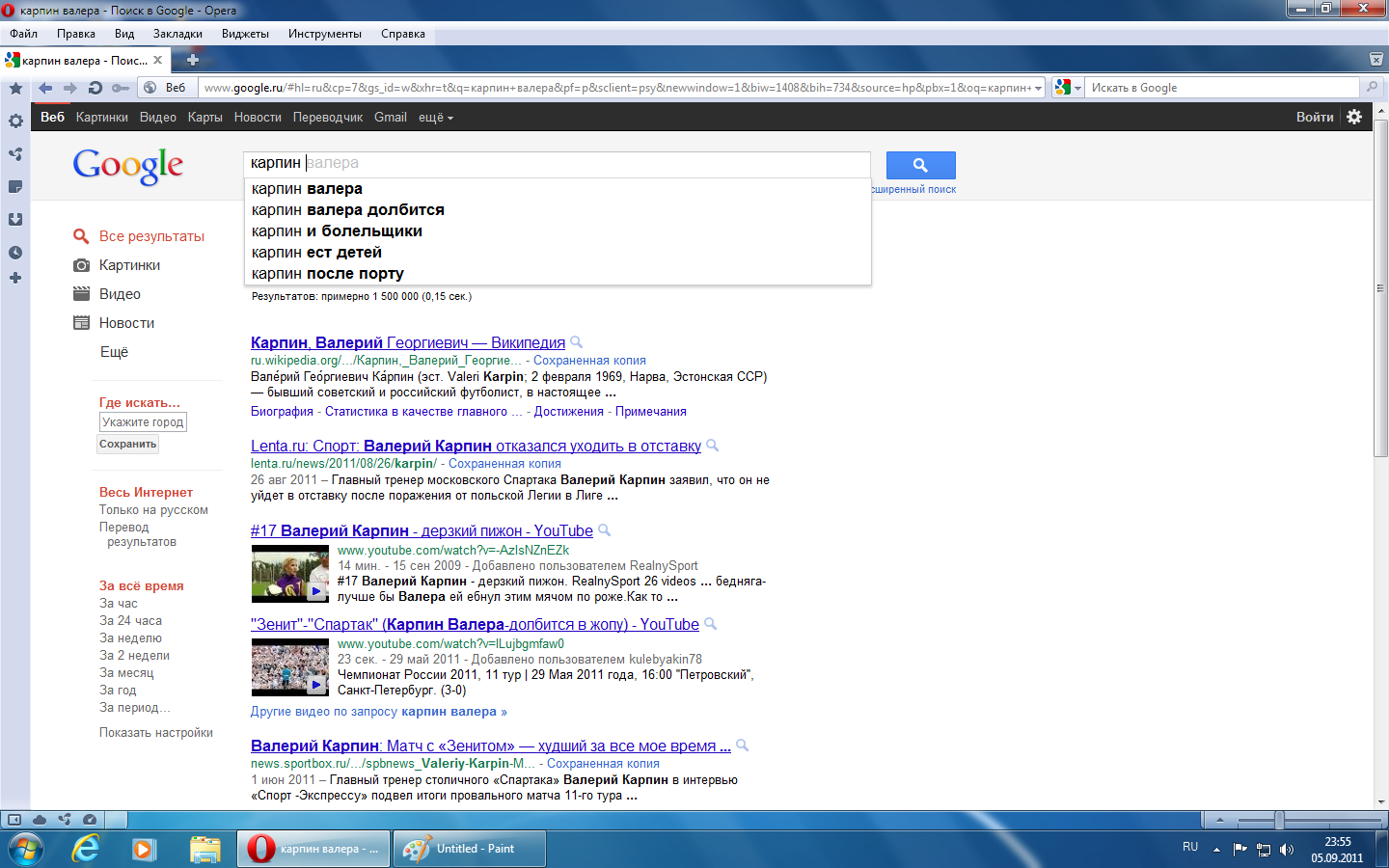Open Internet Explorer from the taskbar
The image size is (1389, 868).
86,849
